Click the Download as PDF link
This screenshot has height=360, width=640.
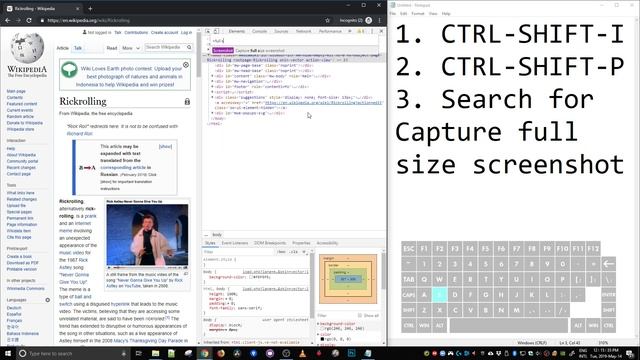point(22,263)
